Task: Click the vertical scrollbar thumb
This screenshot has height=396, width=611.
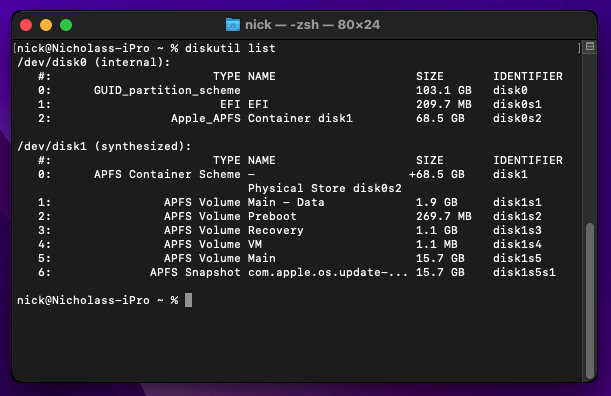Action: 590,300
